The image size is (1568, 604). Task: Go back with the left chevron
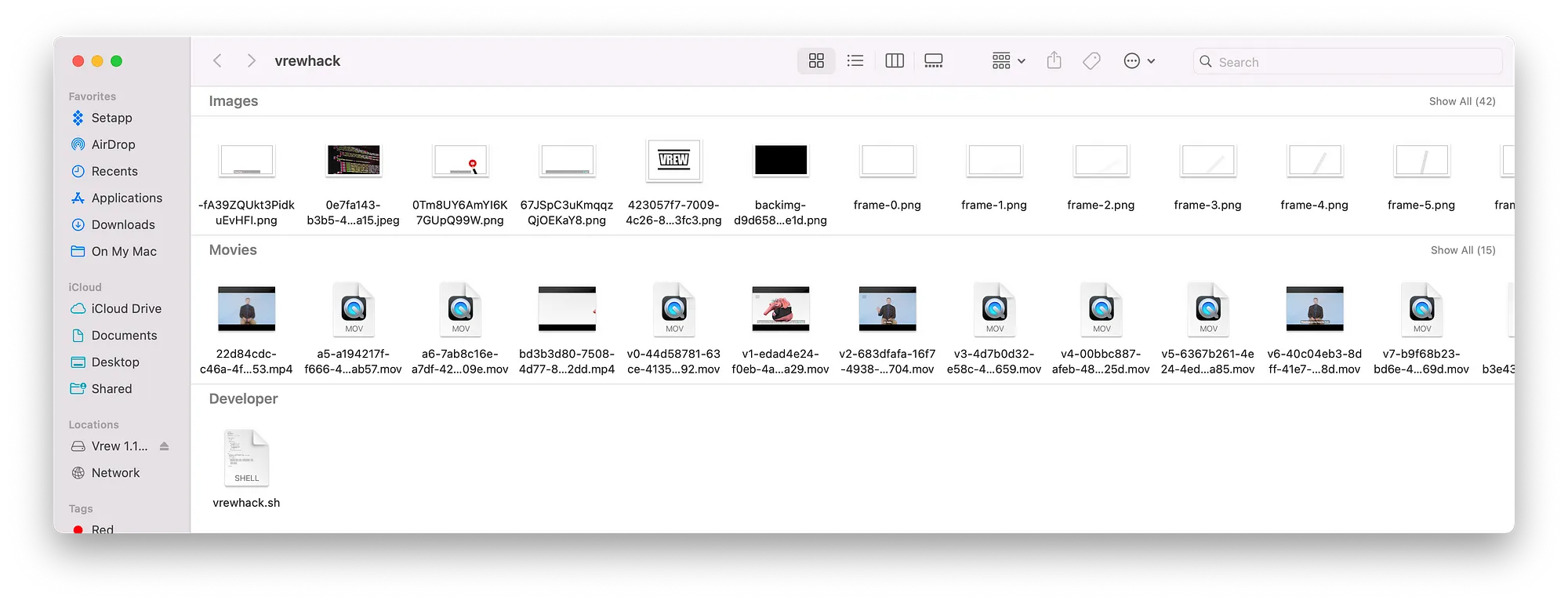[218, 60]
